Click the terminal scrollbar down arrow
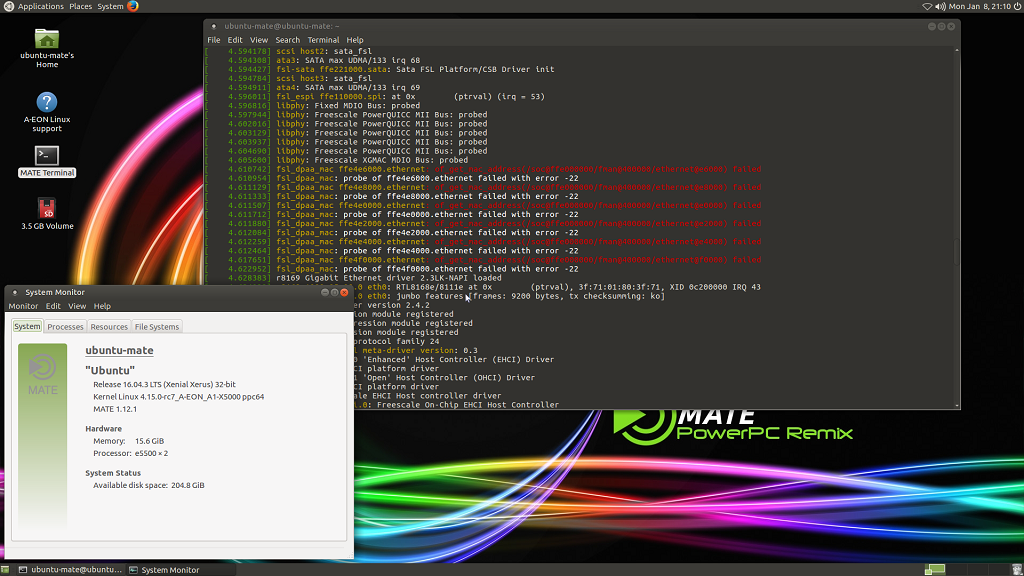 (957, 406)
